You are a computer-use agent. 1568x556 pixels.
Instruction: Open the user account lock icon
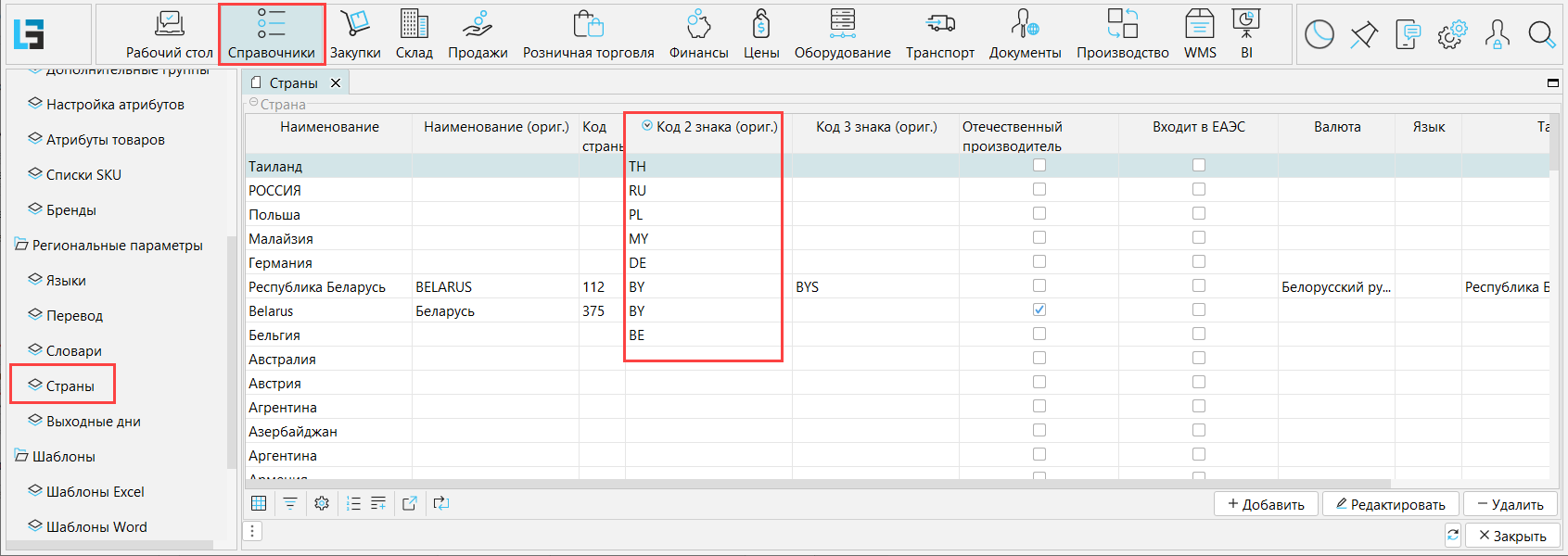[x=1497, y=35]
